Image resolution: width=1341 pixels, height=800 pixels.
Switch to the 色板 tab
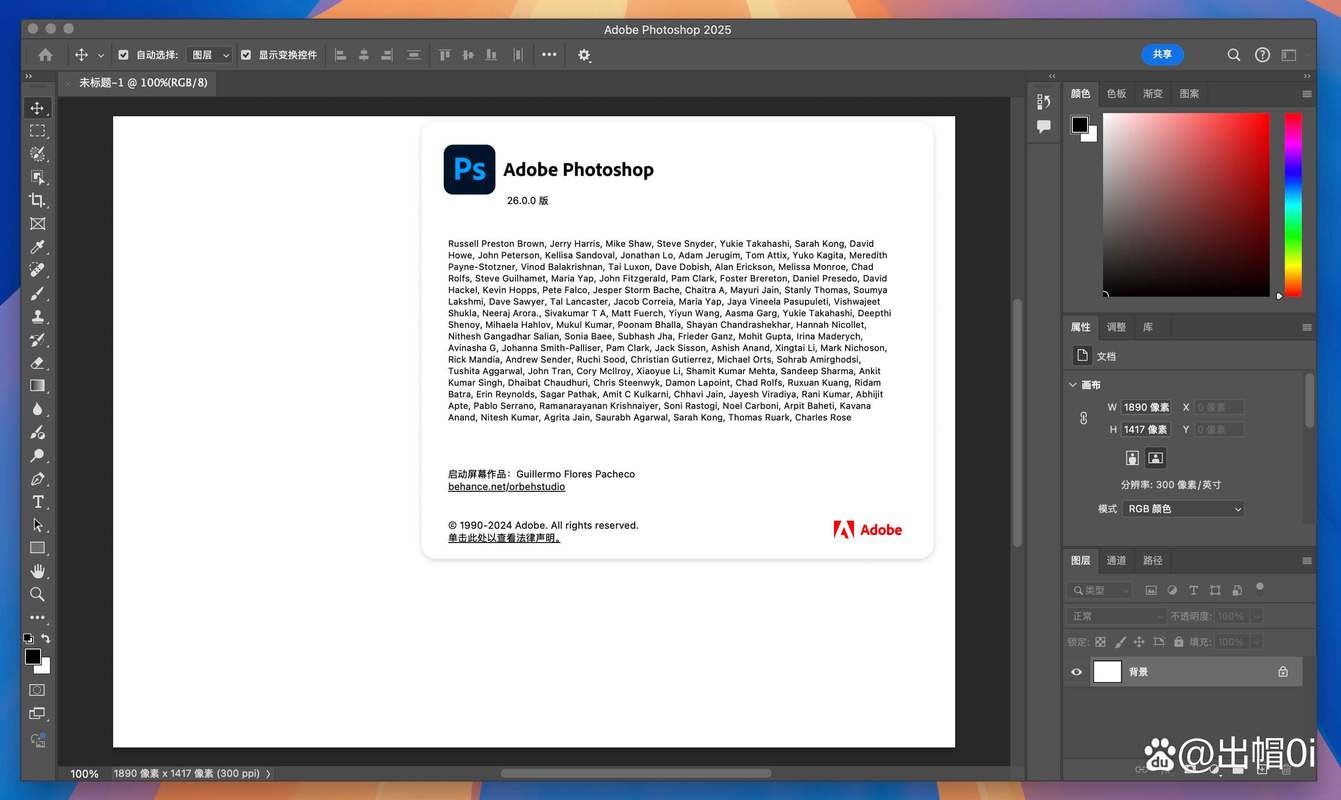1116,94
